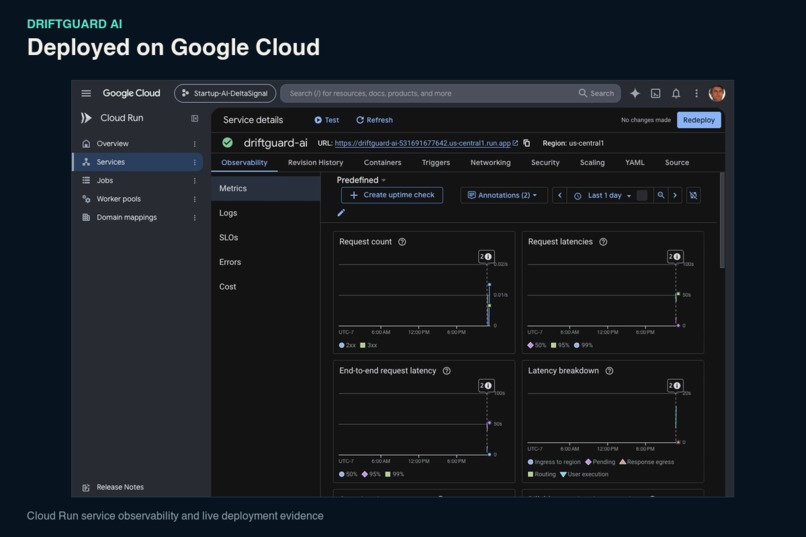The height and width of the screenshot is (537, 806).
Task: Click the Gemini sparkle icon in header
Action: 635,93
